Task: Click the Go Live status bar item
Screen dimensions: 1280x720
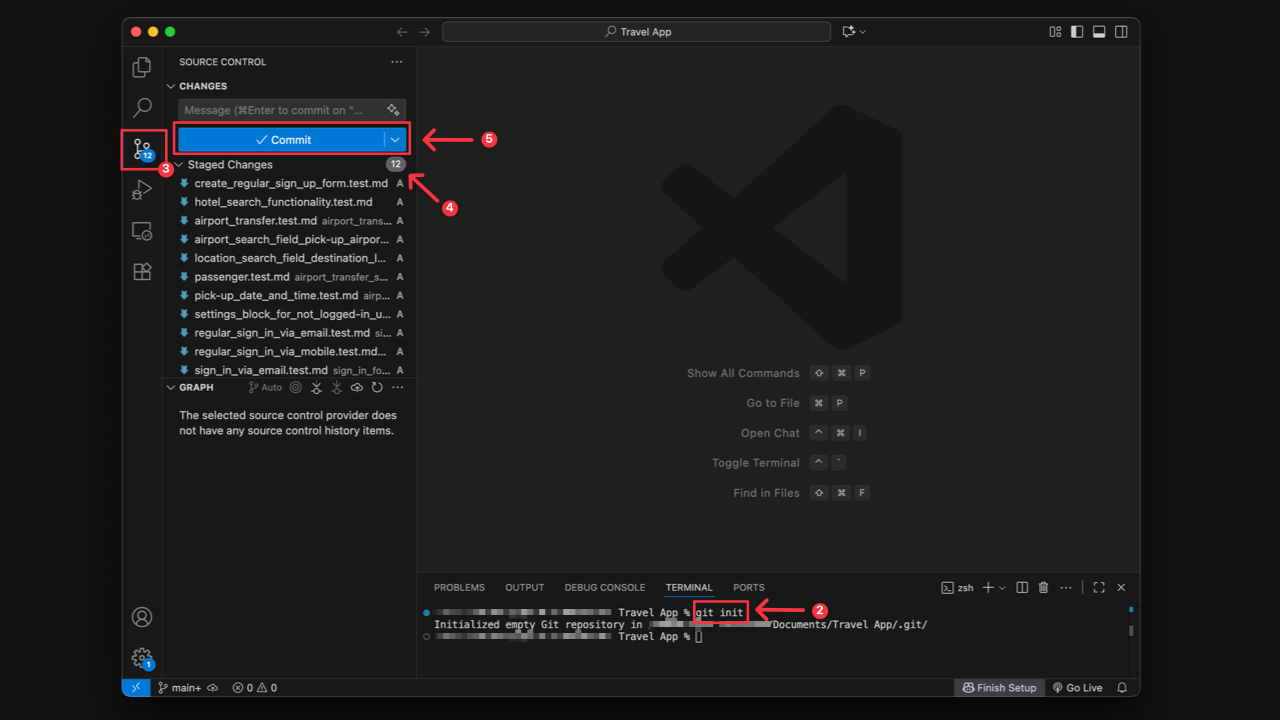Action: (1077, 687)
